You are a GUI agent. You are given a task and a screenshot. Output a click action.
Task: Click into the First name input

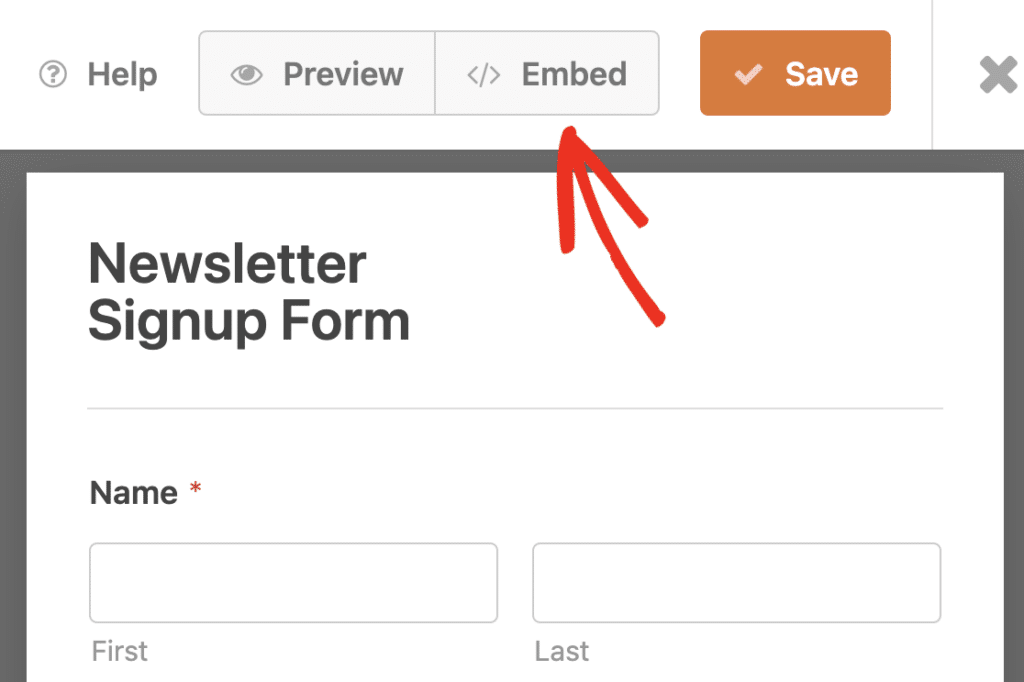(x=293, y=583)
